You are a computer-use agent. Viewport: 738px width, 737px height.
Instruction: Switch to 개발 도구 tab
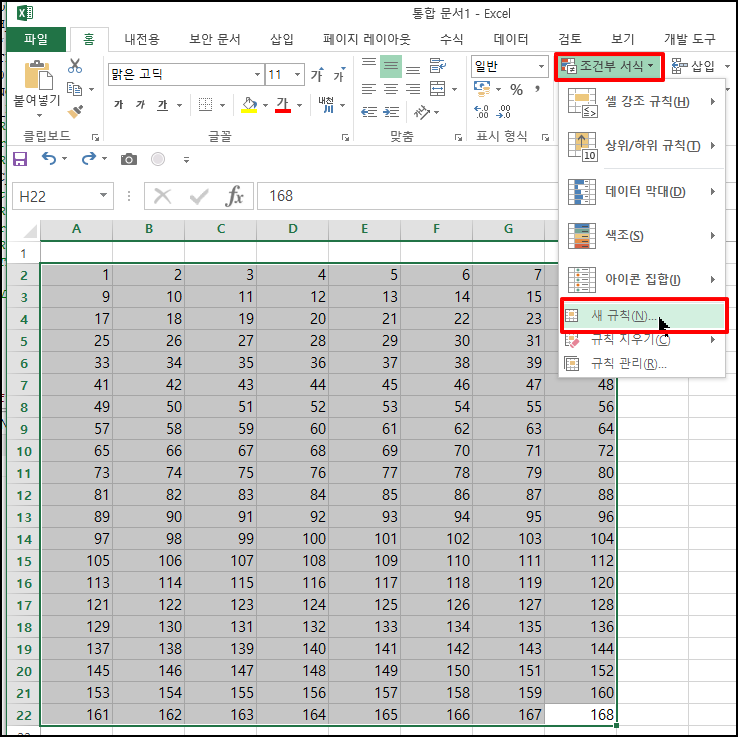point(690,40)
